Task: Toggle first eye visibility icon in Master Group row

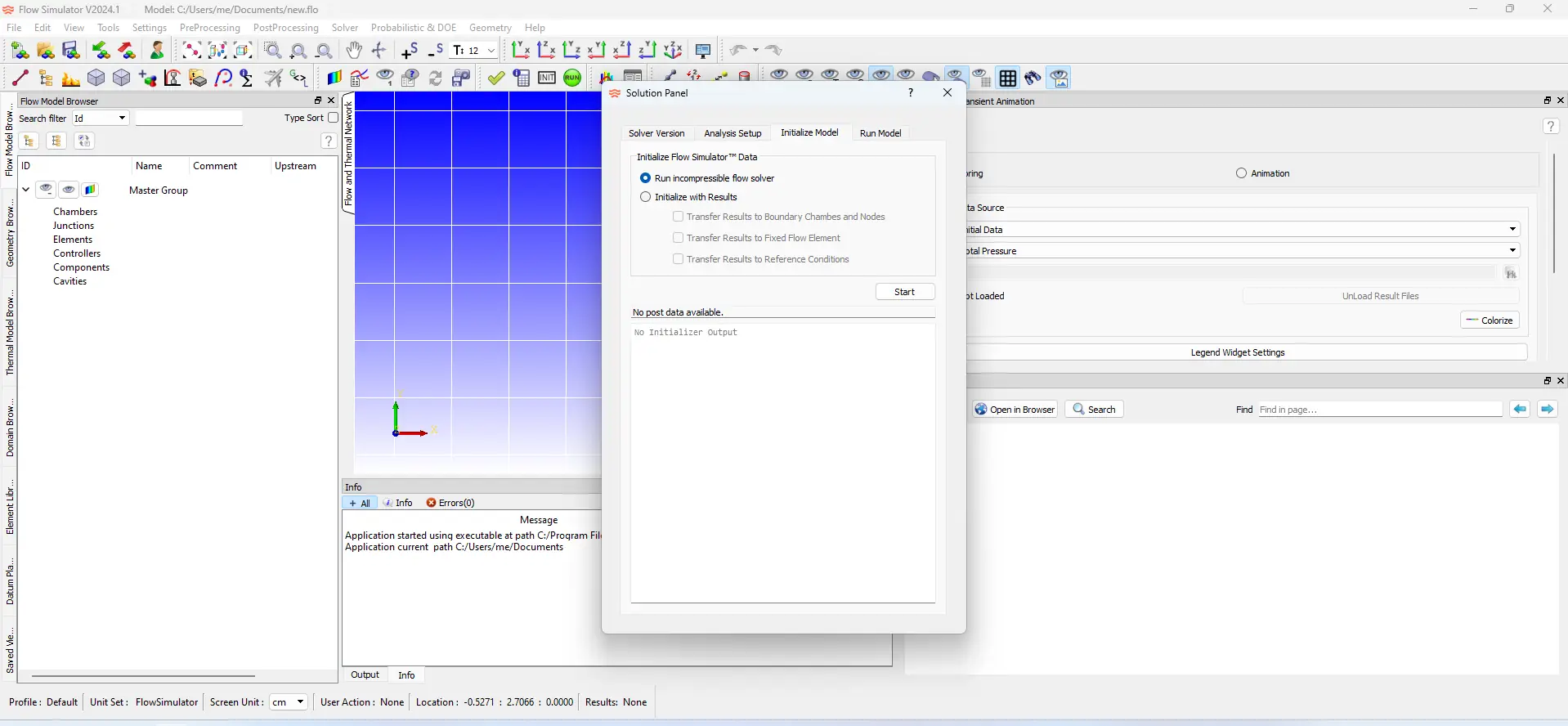Action: (46, 190)
